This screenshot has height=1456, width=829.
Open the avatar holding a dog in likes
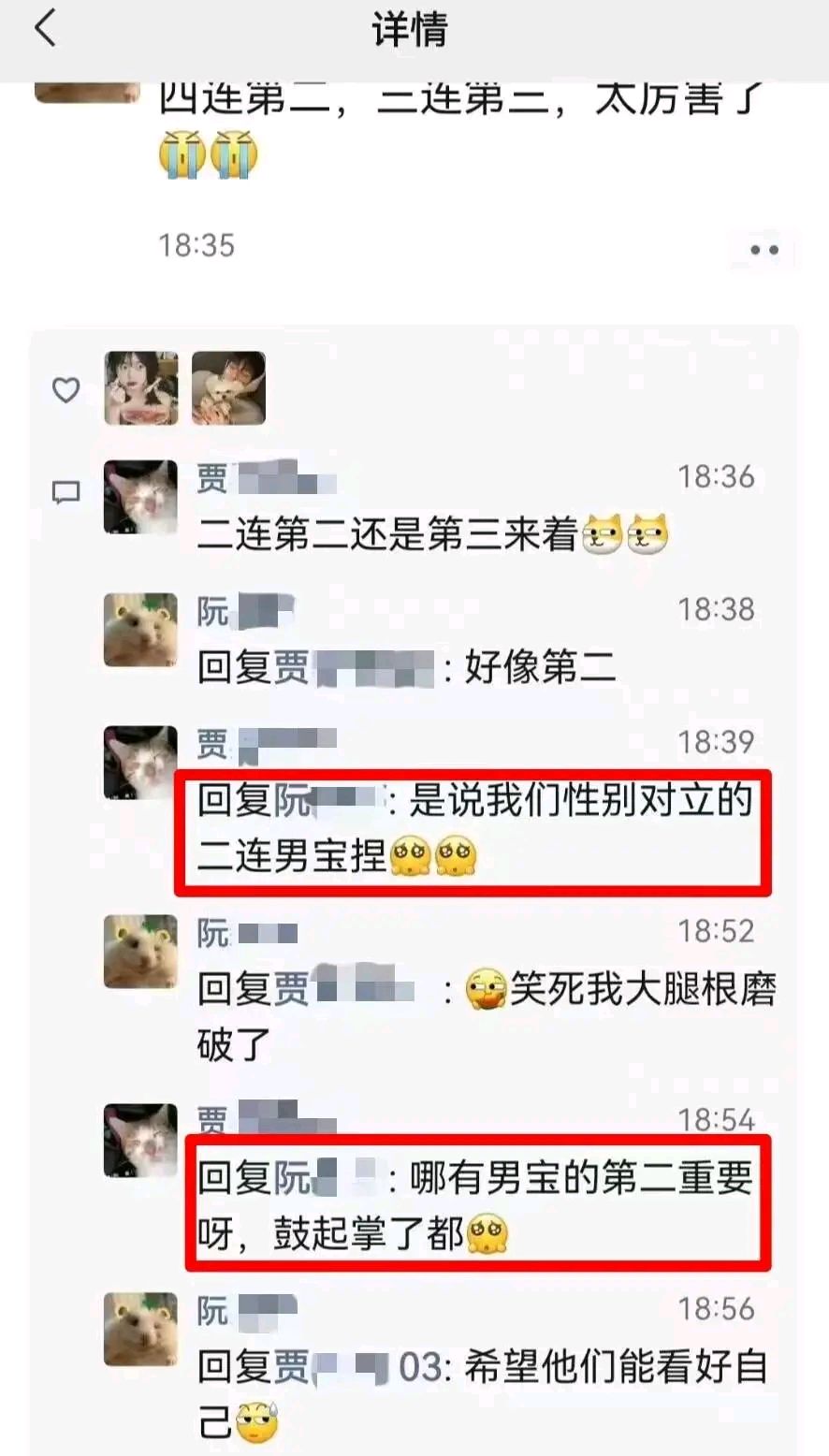point(228,388)
